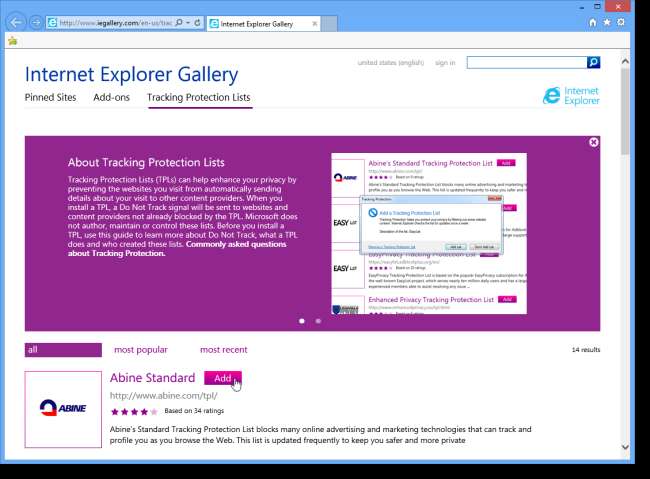Screen dimensions: 650x479
Task: Click the Add to Favorites bar icon
Action: 13,41
